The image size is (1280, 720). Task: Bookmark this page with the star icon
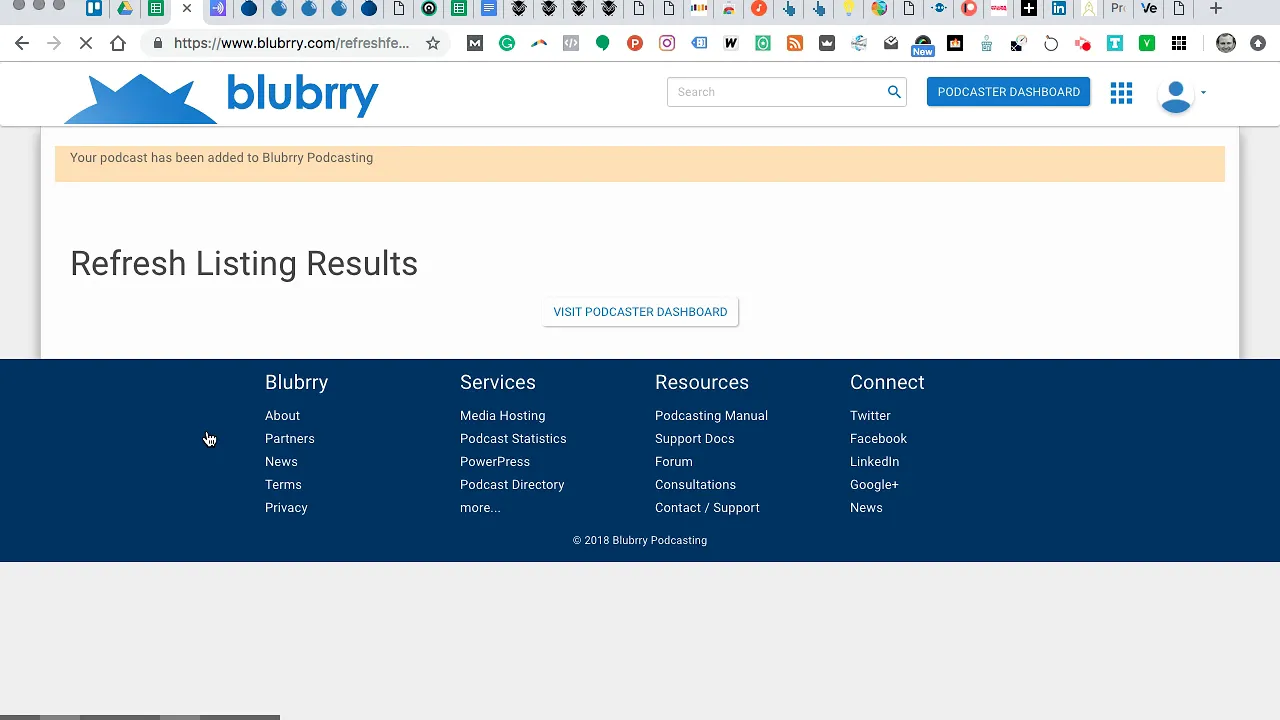(x=433, y=43)
